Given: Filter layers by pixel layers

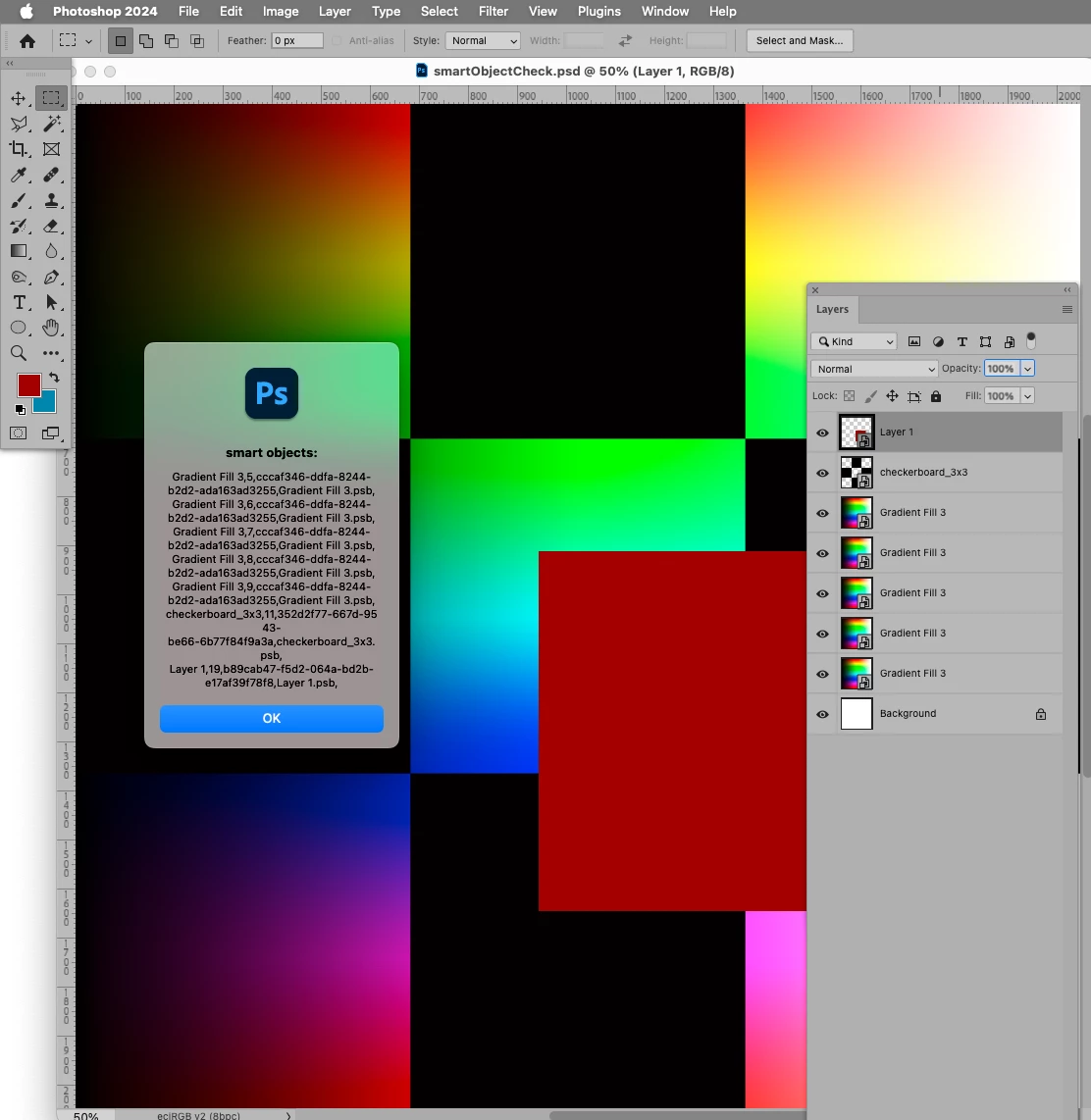Looking at the screenshot, I should coord(913,341).
